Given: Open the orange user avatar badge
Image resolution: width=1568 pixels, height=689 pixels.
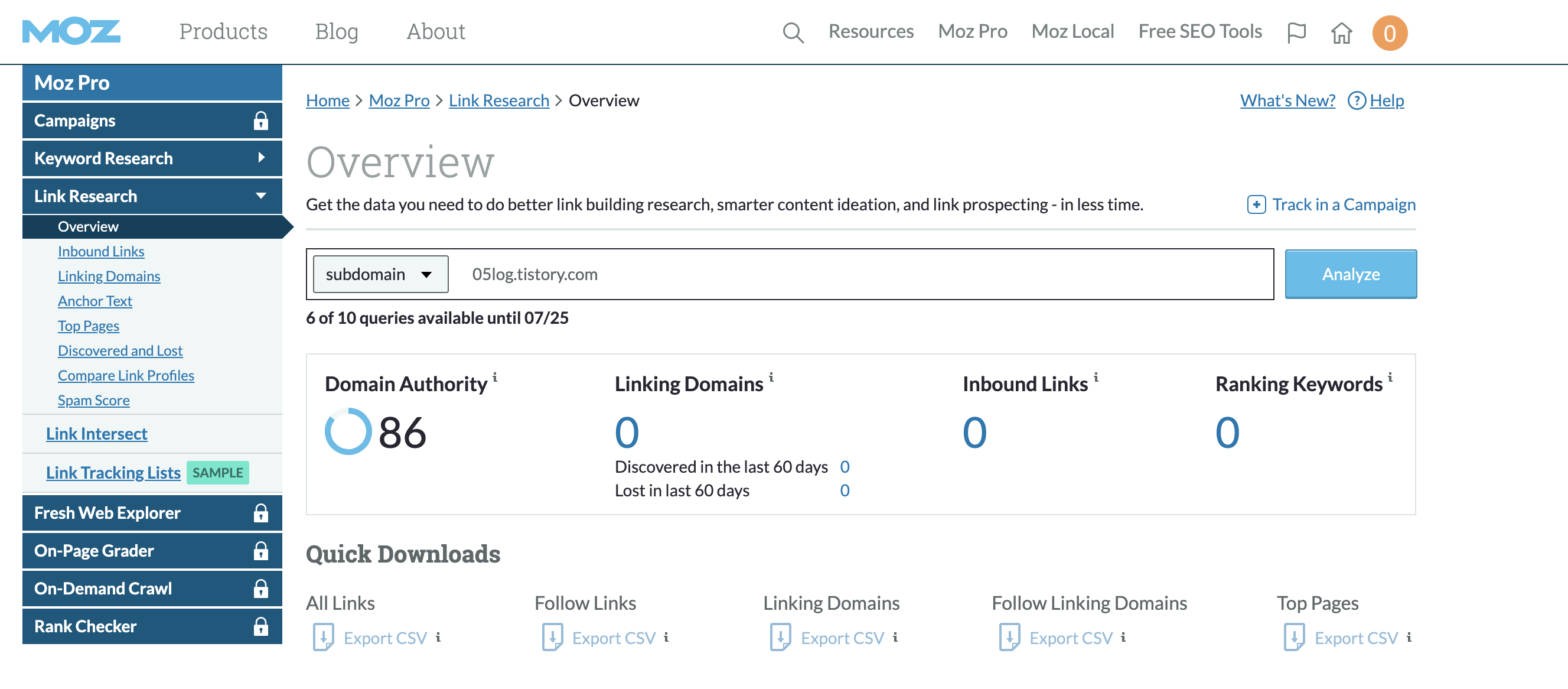Looking at the screenshot, I should click(x=1390, y=33).
